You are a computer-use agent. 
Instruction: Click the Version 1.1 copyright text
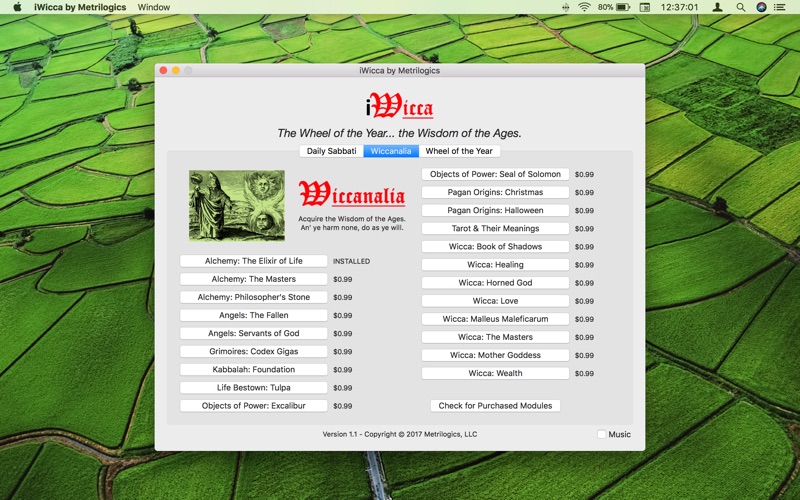click(x=399, y=434)
